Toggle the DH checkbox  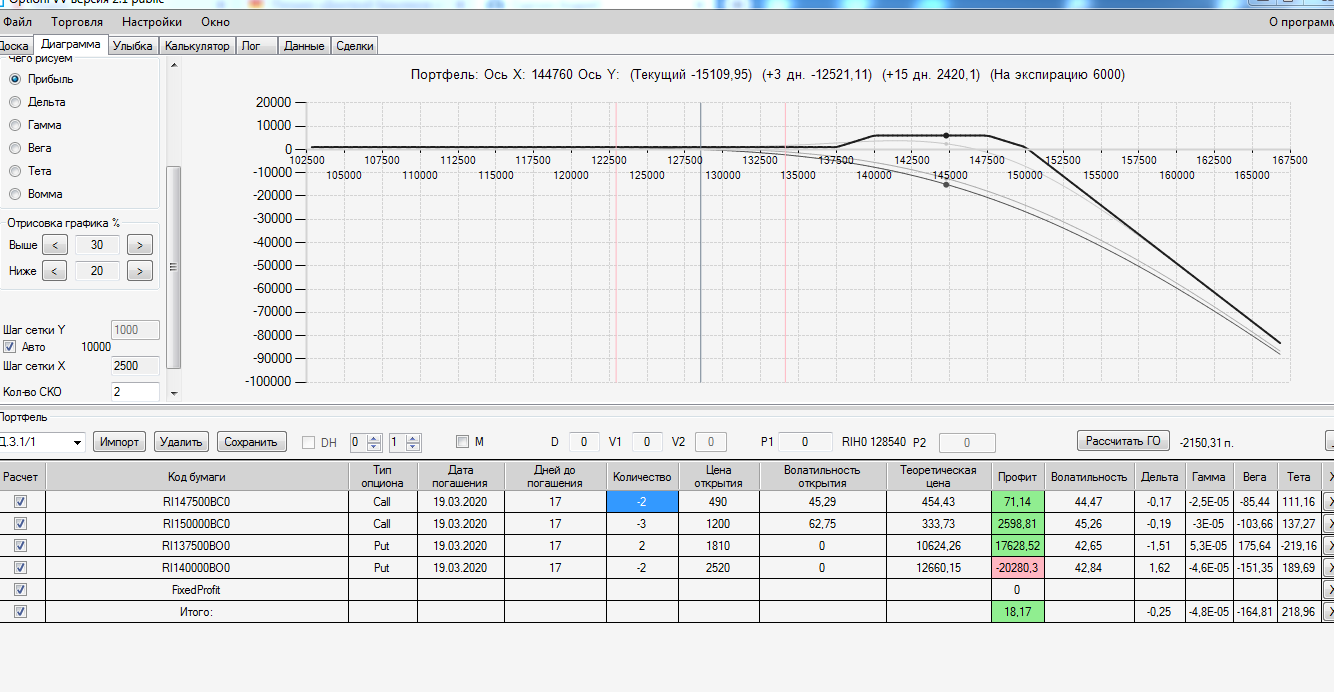coord(308,442)
